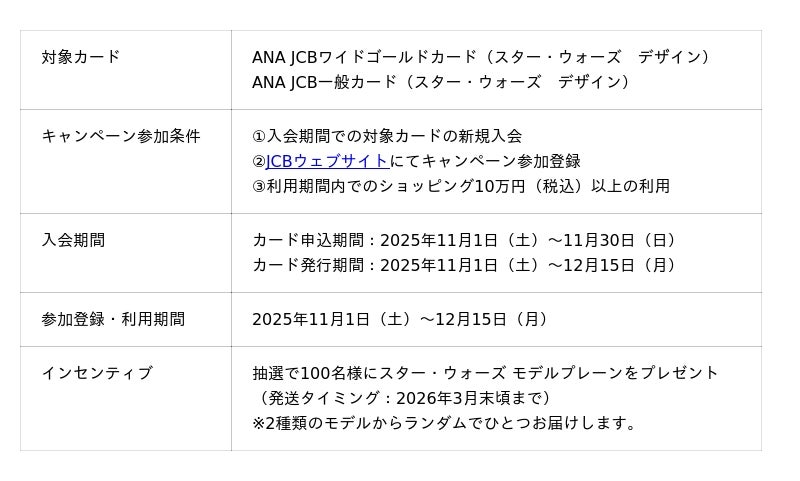The image size is (800, 481).
Task: Click the 対象カード row header
Action: coord(81,57)
